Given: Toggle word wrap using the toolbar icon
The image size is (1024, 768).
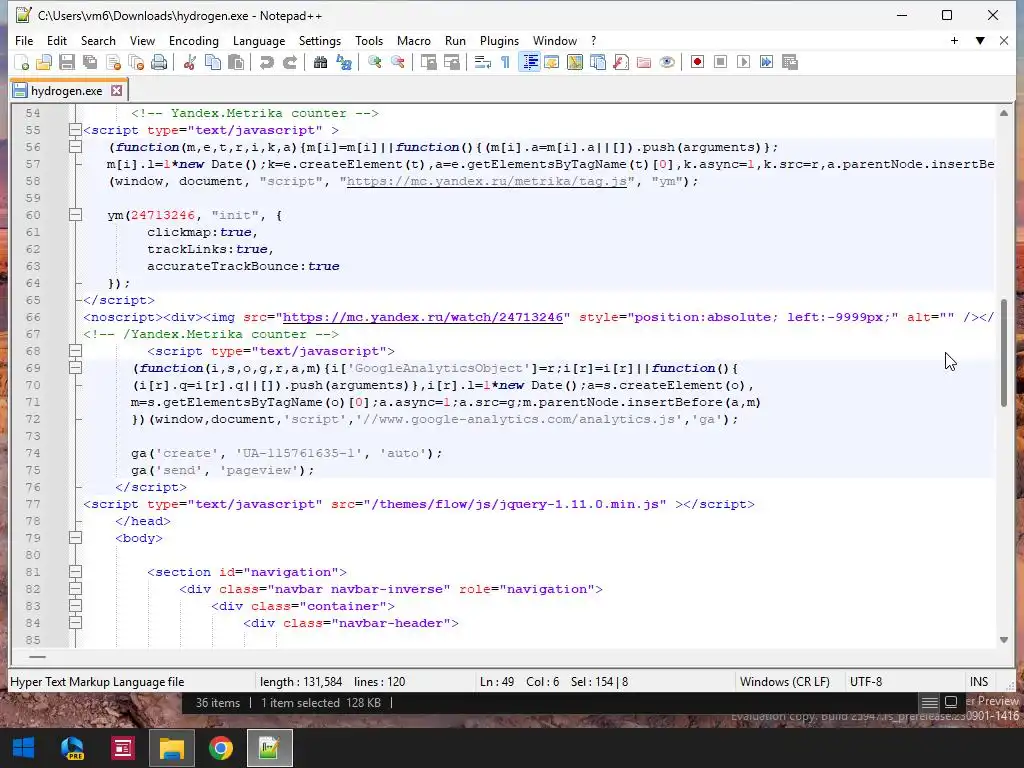Looking at the screenshot, I should click(x=483, y=62).
